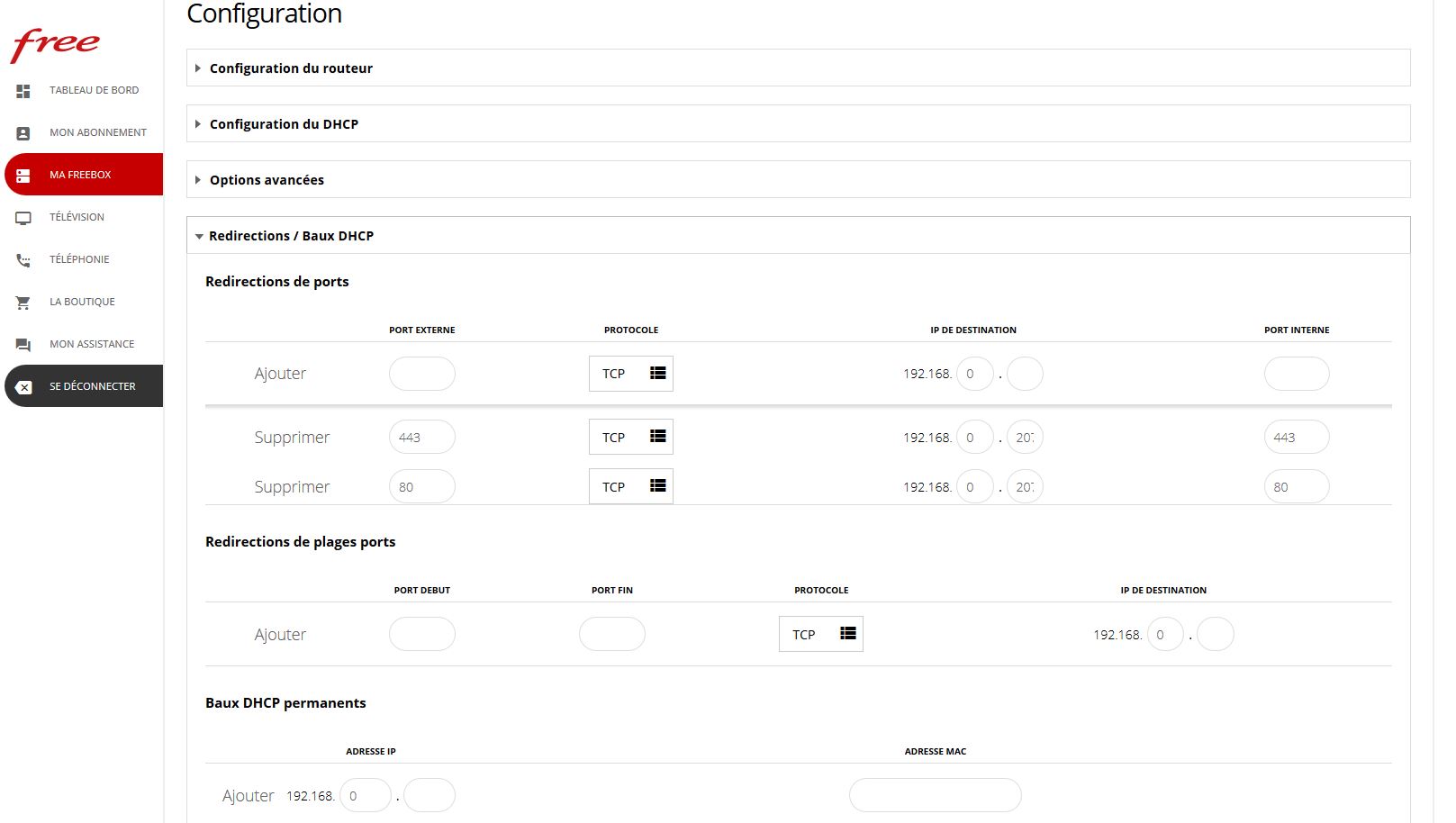
Task: Click the La Boutique cart icon
Action: point(23,303)
